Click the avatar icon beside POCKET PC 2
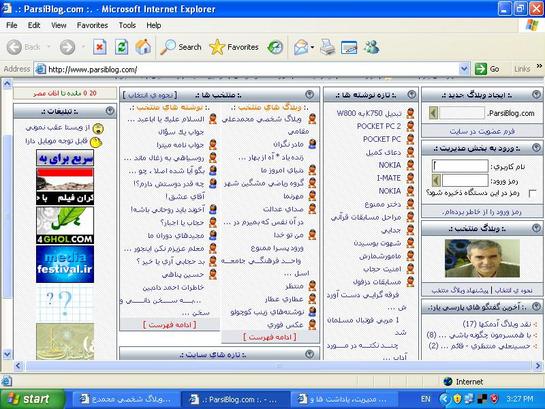Viewport: 545px width, 409px height. pyautogui.click(x=410, y=126)
